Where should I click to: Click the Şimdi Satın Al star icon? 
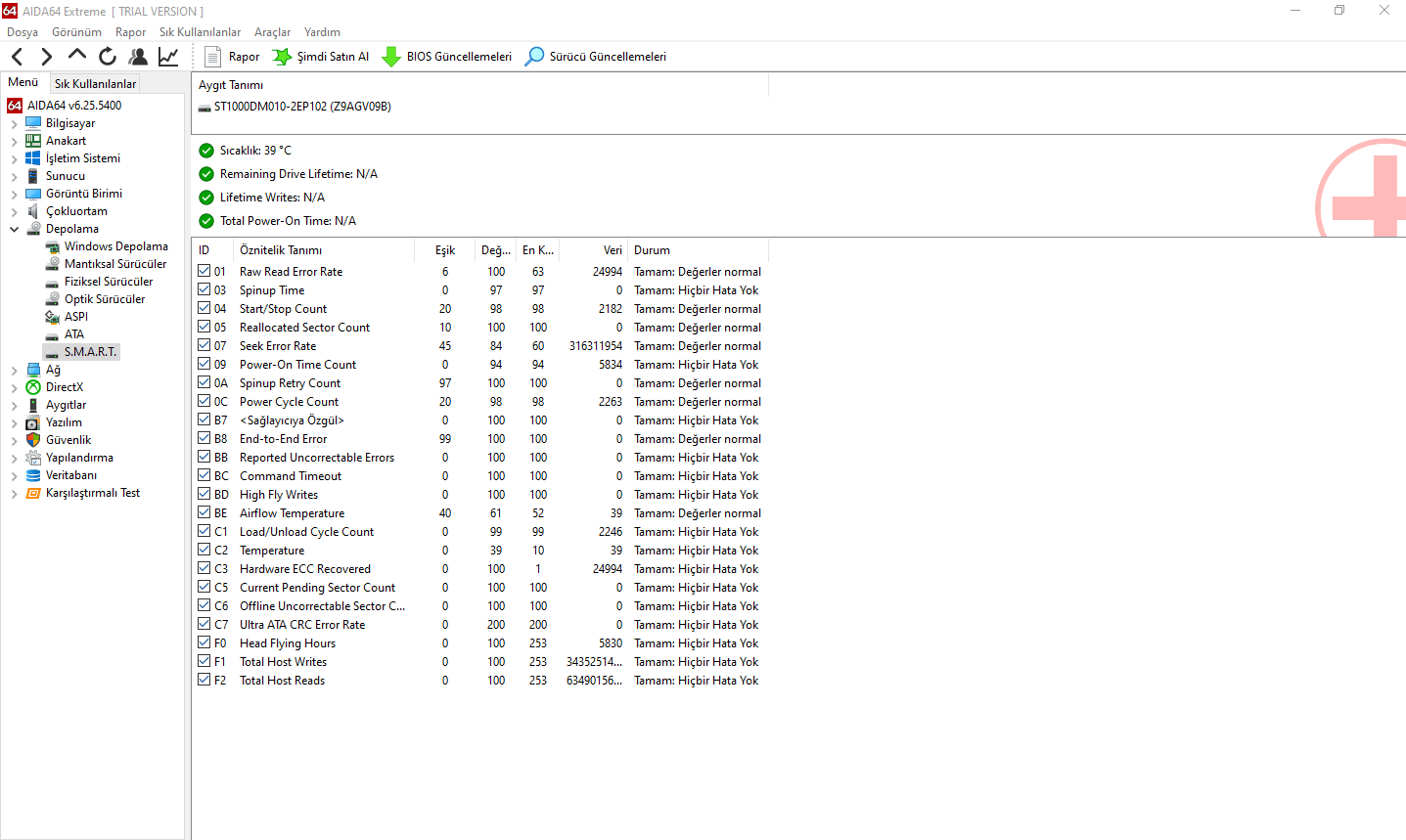(x=282, y=57)
